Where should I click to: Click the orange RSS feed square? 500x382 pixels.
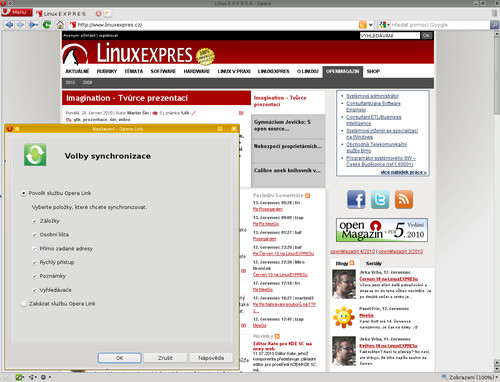click(x=404, y=199)
